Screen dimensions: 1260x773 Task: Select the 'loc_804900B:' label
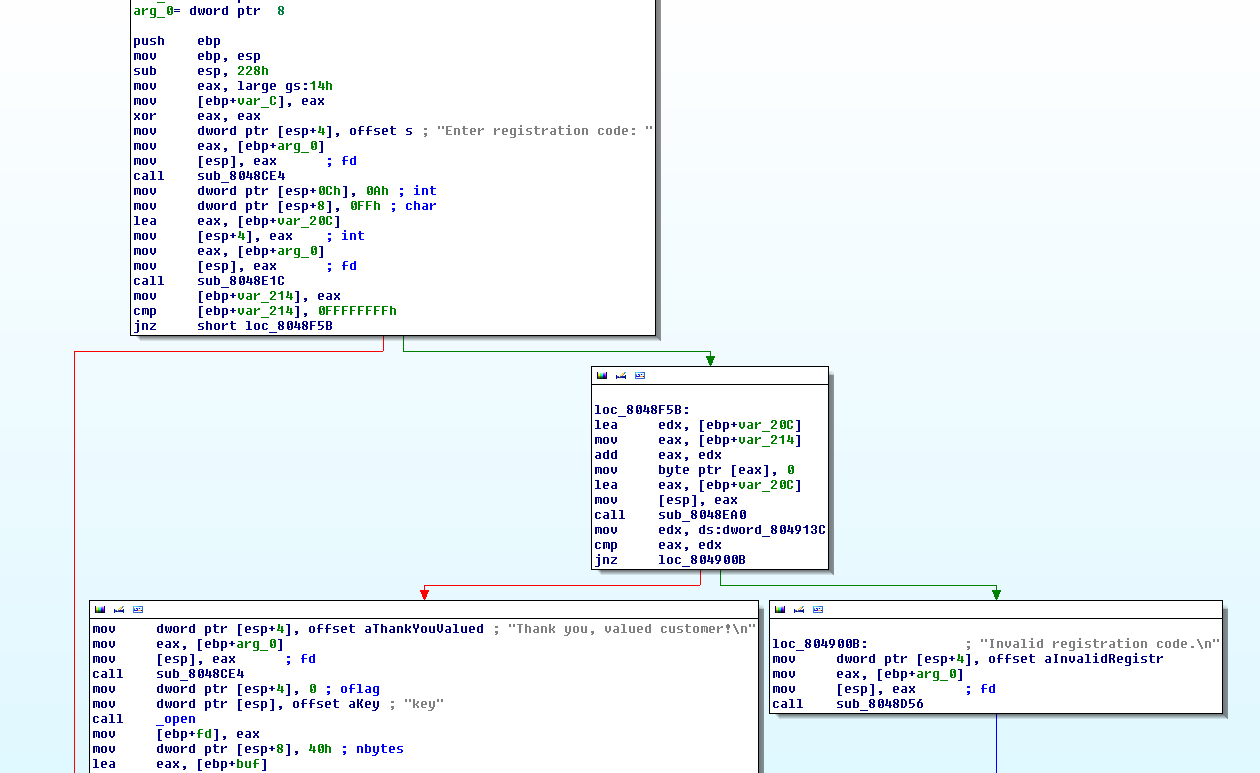tap(820, 644)
